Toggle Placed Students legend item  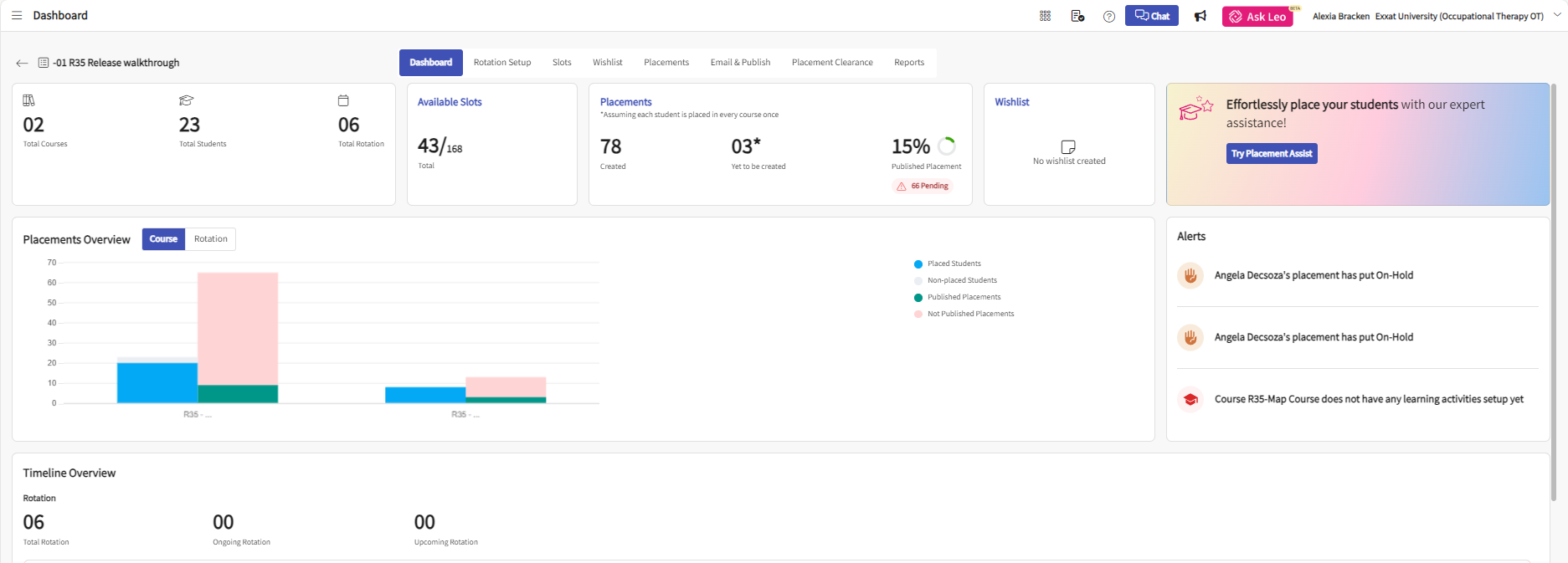tap(953, 264)
